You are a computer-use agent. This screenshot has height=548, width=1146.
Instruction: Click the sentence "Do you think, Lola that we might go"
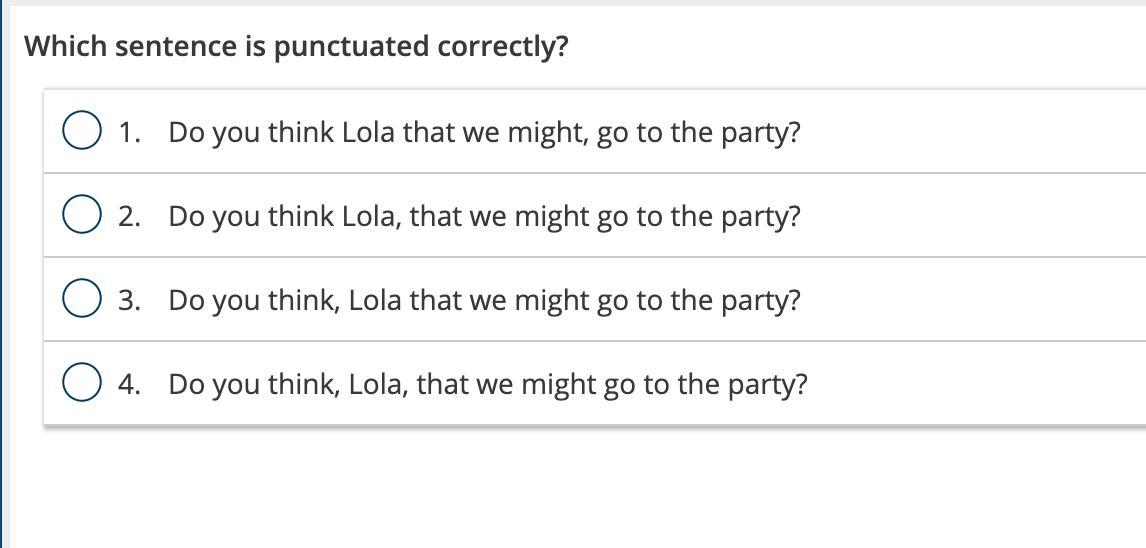(x=484, y=301)
